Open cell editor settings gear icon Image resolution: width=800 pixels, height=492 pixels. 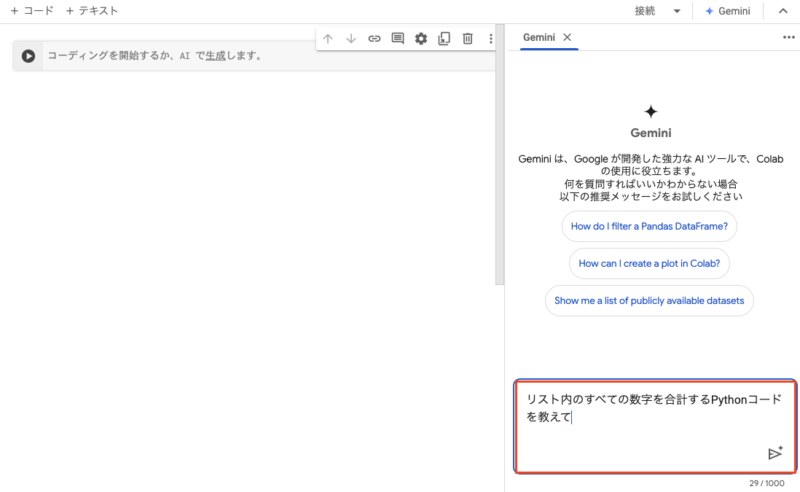[421, 38]
